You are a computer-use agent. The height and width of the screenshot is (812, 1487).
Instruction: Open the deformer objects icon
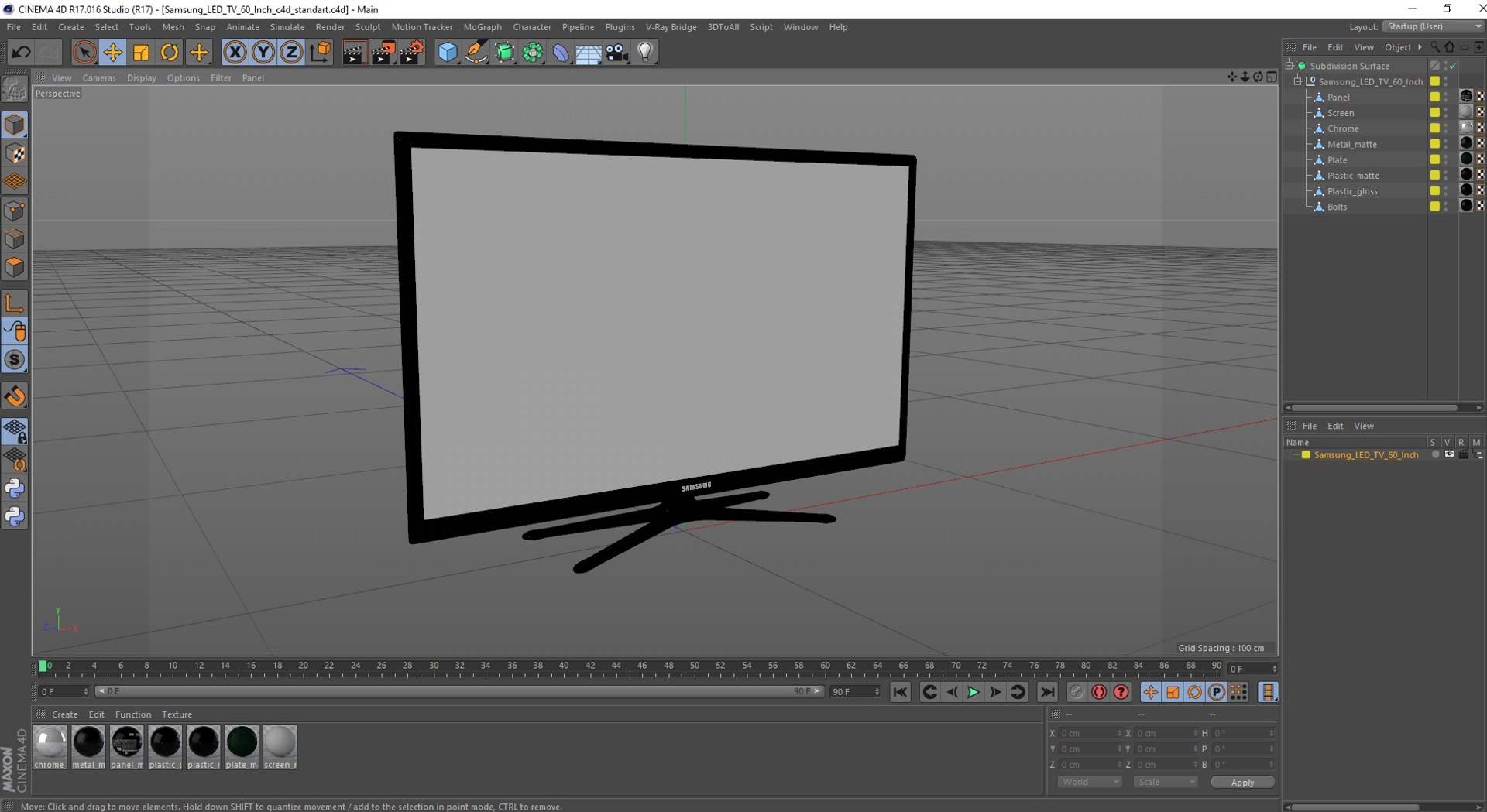click(x=561, y=52)
